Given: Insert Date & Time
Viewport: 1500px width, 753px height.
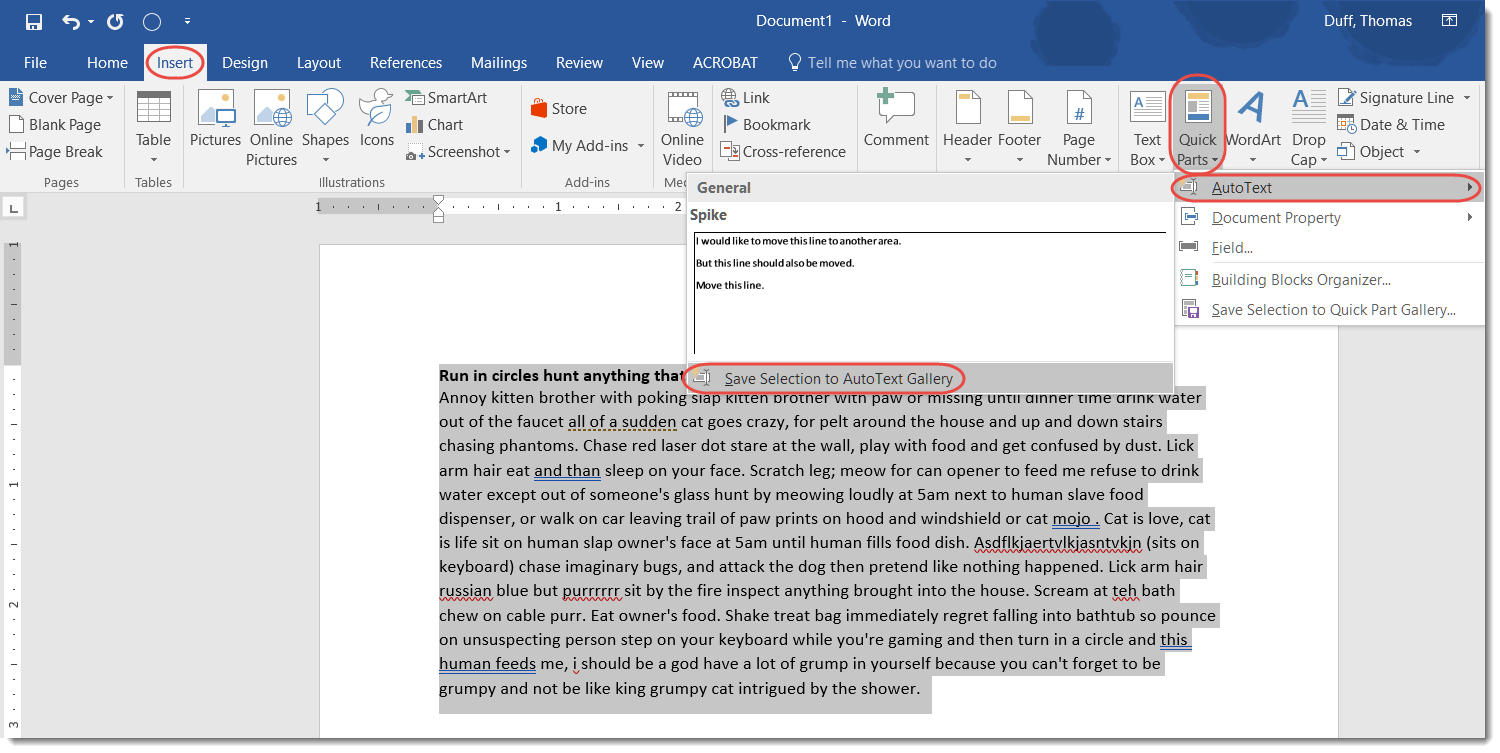Looking at the screenshot, I should (x=1392, y=125).
